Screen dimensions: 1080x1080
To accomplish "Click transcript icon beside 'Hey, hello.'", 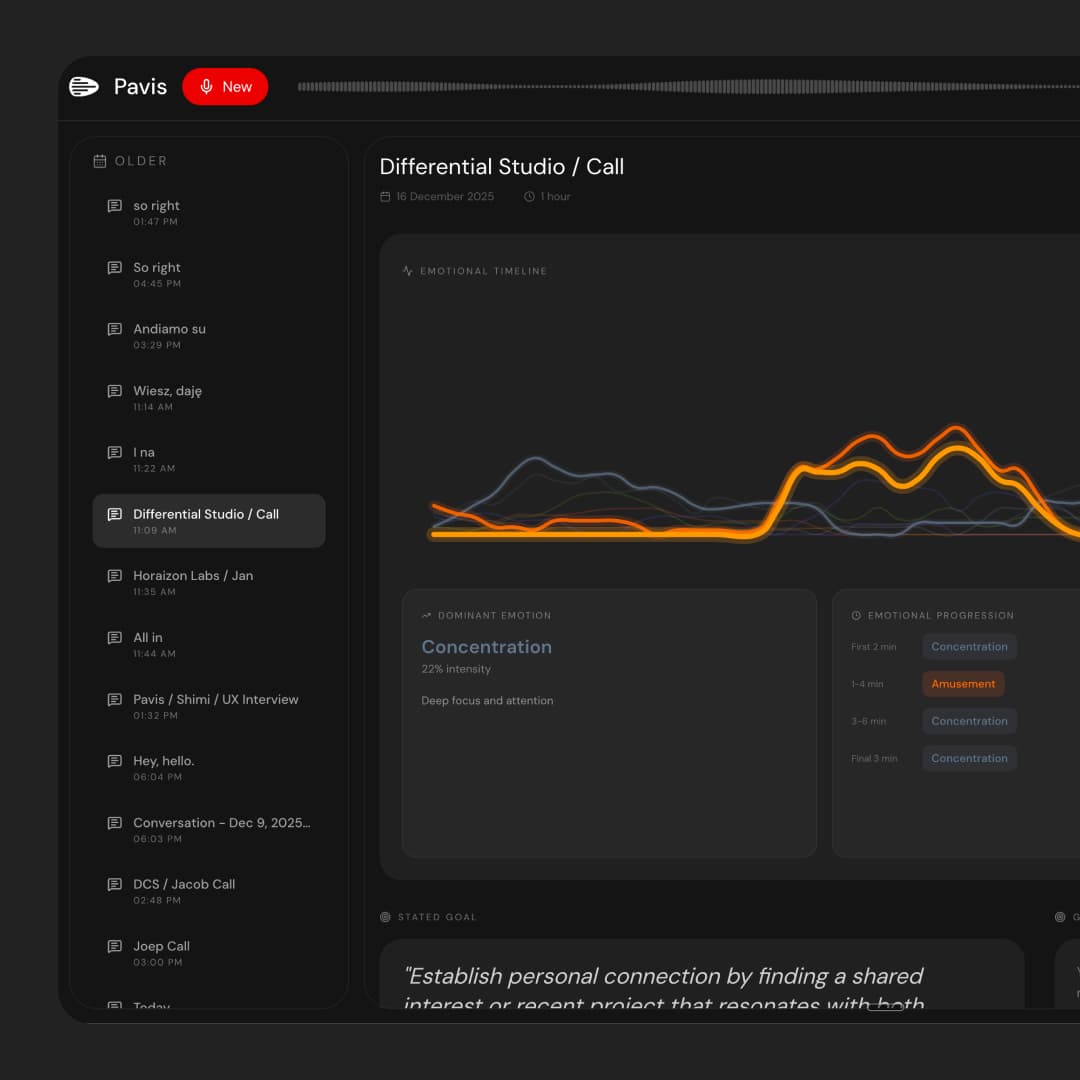I will tap(115, 761).
